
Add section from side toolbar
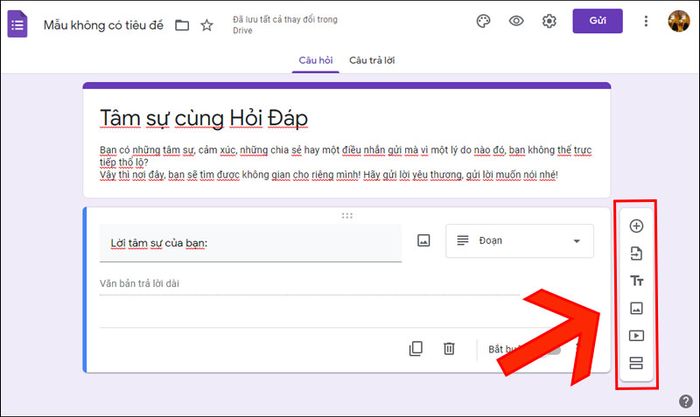(636, 363)
